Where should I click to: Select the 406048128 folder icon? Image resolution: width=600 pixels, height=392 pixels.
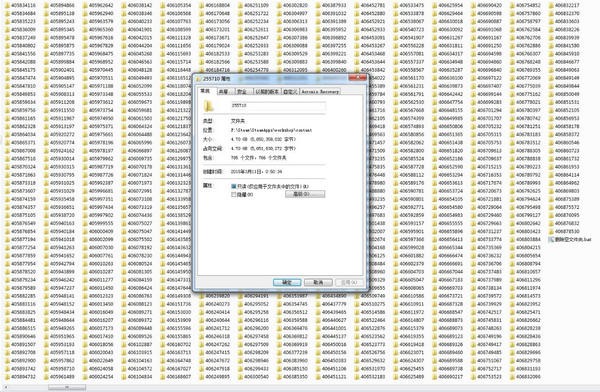(x=124, y=70)
